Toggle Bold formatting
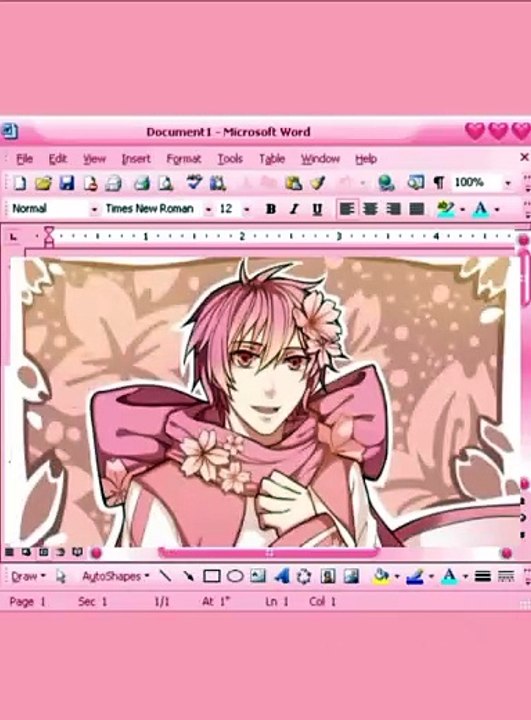 (271, 209)
